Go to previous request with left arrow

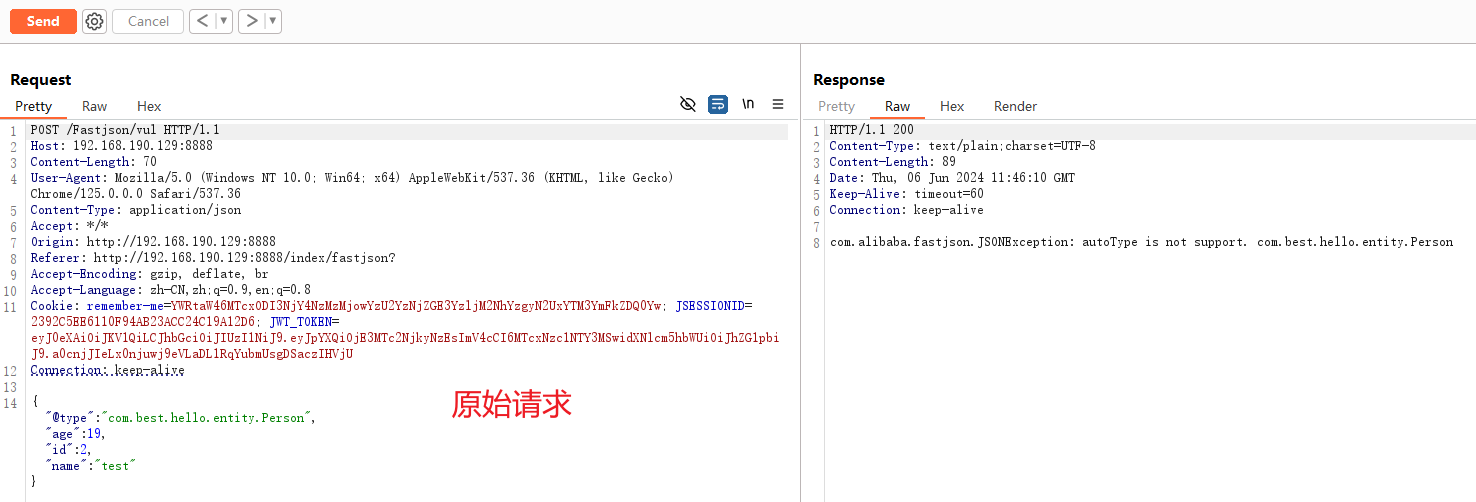pos(203,21)
